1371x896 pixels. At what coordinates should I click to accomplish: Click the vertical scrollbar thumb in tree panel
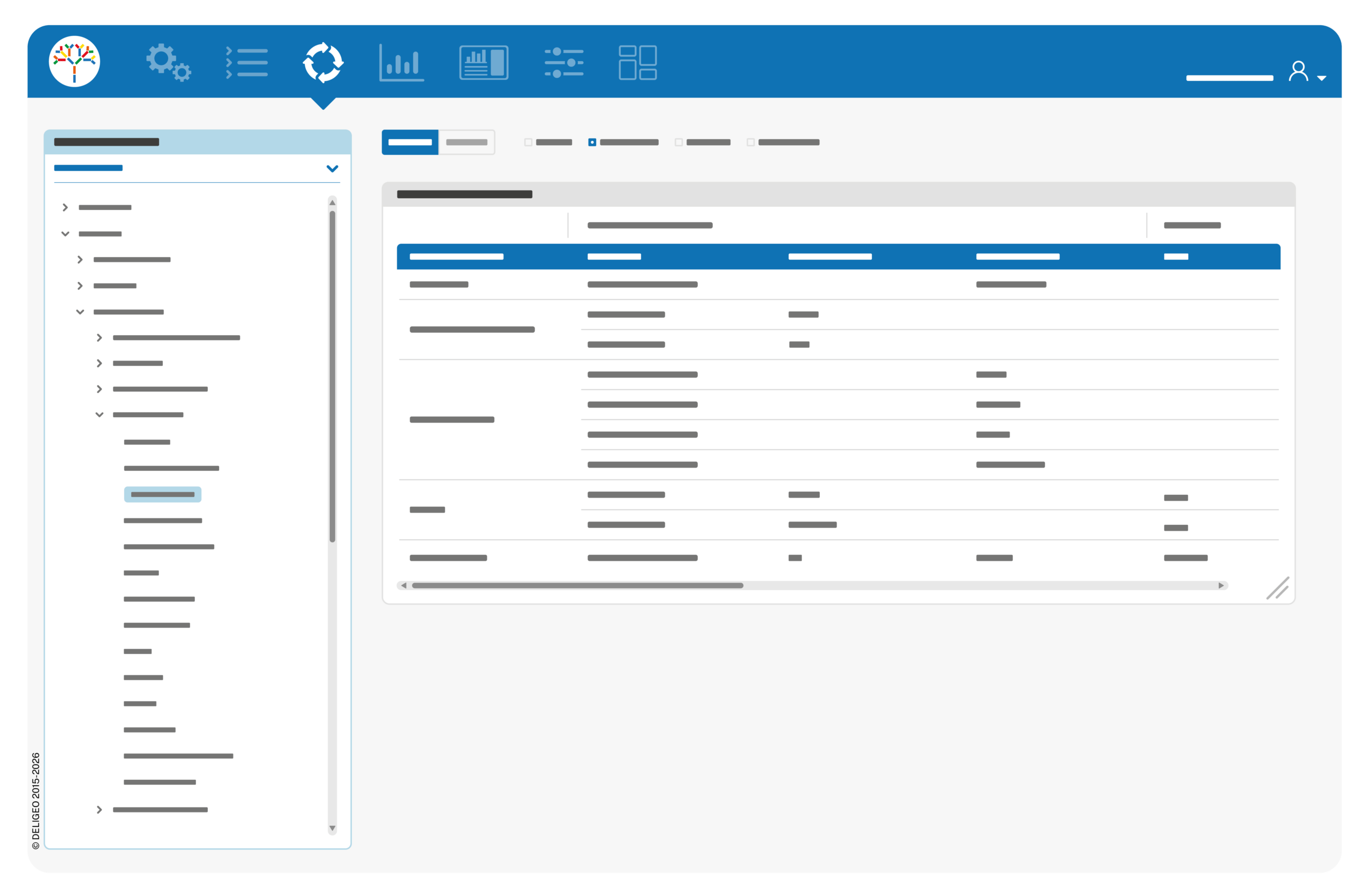333,377
